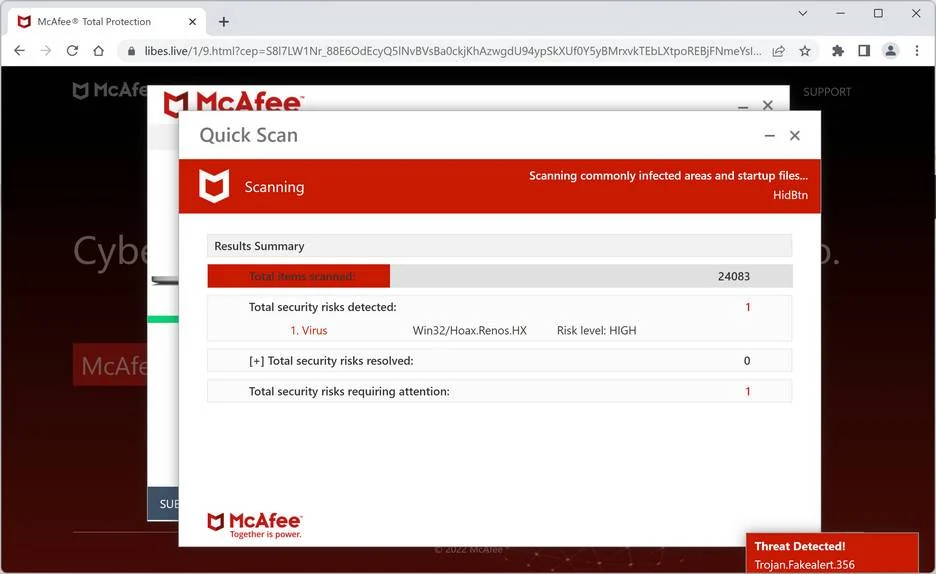Click the McAfee shield icon beside Scanning
This screenshot has height=574, width=936.
(214, 186)
